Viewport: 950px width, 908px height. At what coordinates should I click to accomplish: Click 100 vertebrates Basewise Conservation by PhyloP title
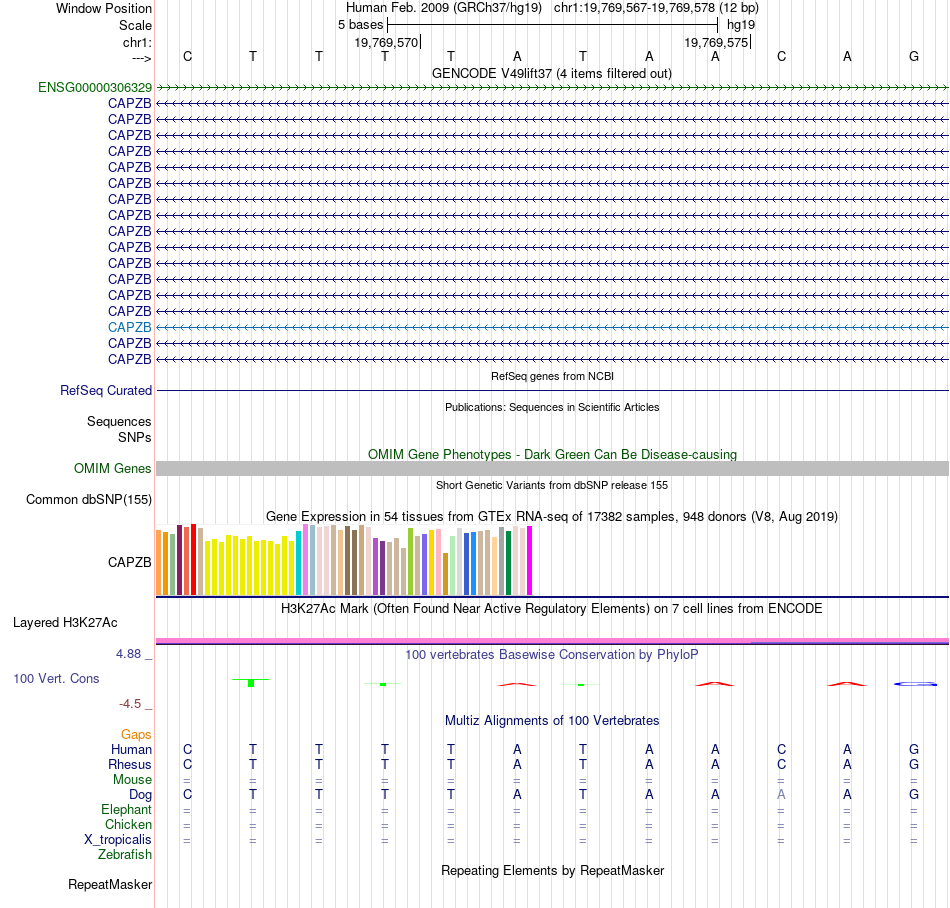552,654
